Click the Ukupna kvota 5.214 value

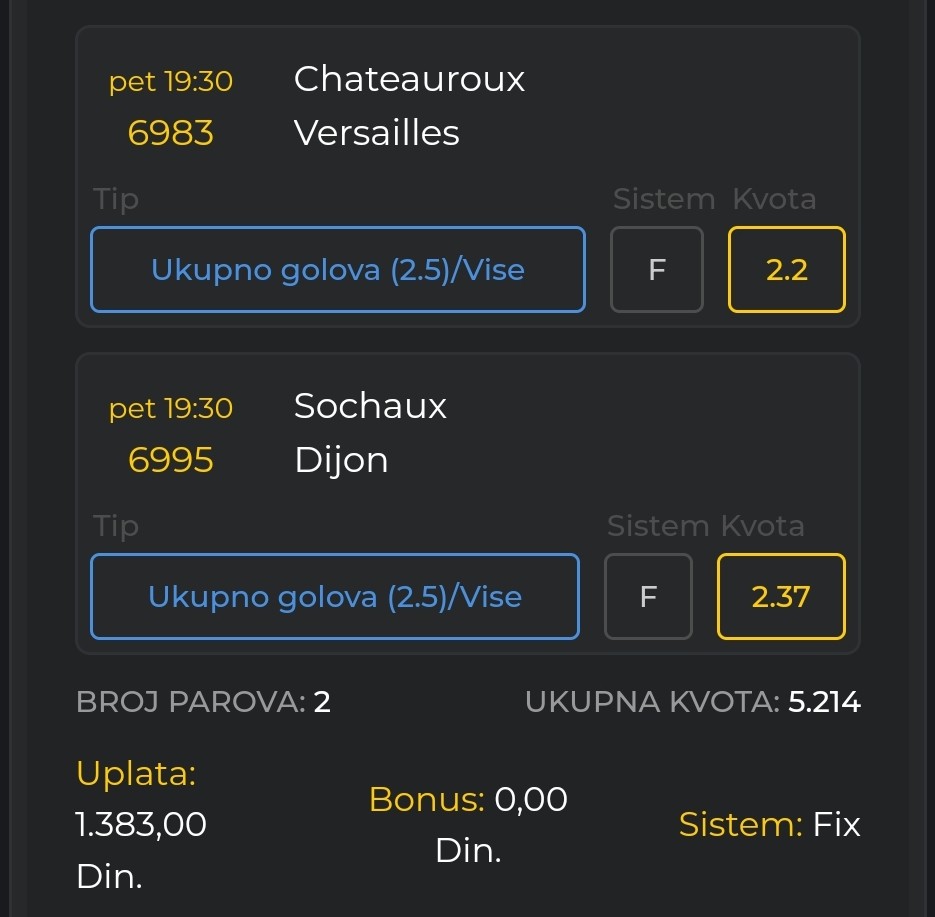point(824,702)
